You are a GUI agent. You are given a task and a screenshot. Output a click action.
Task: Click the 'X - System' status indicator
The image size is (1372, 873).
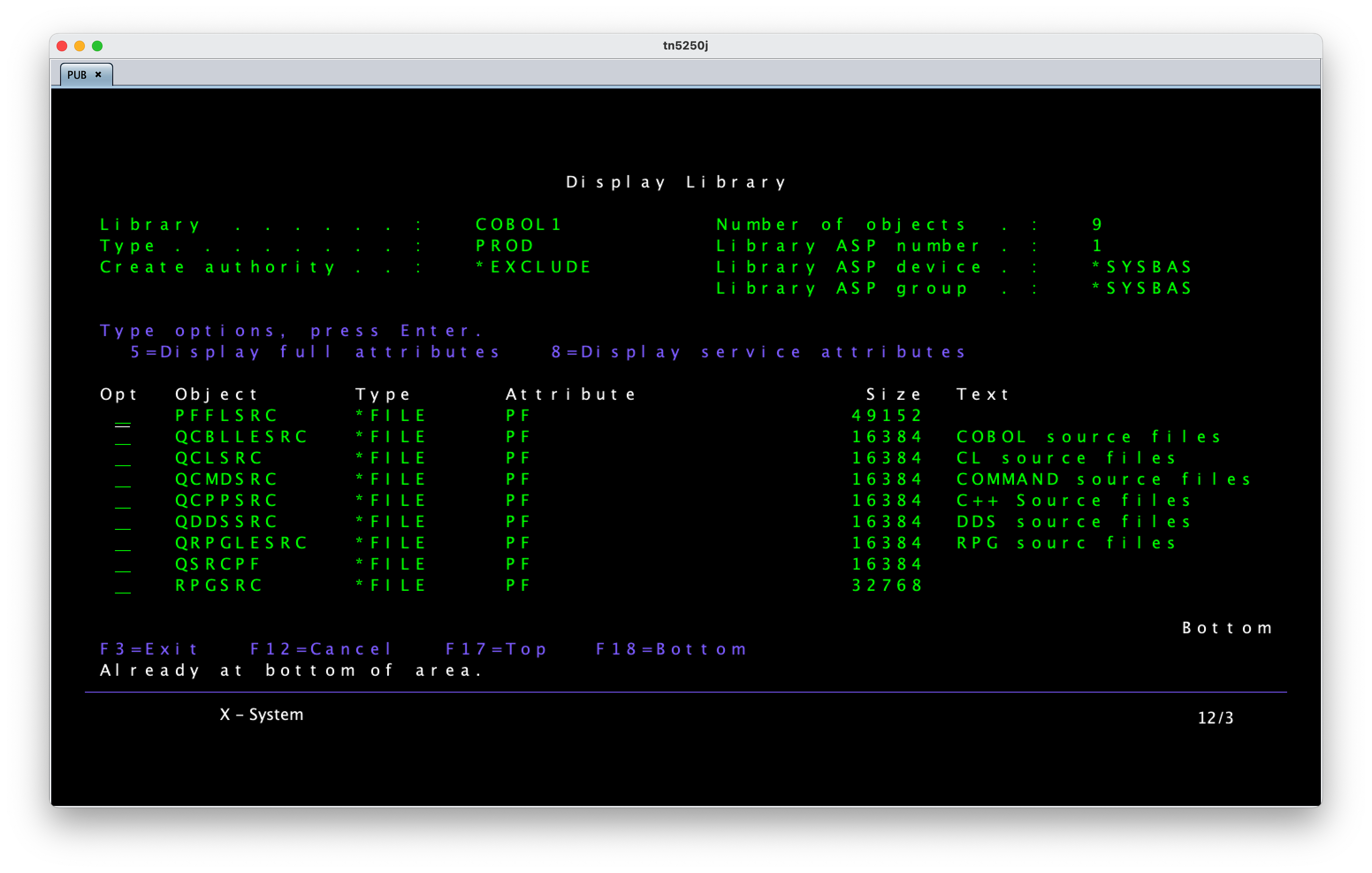click(x=262, y=715)
